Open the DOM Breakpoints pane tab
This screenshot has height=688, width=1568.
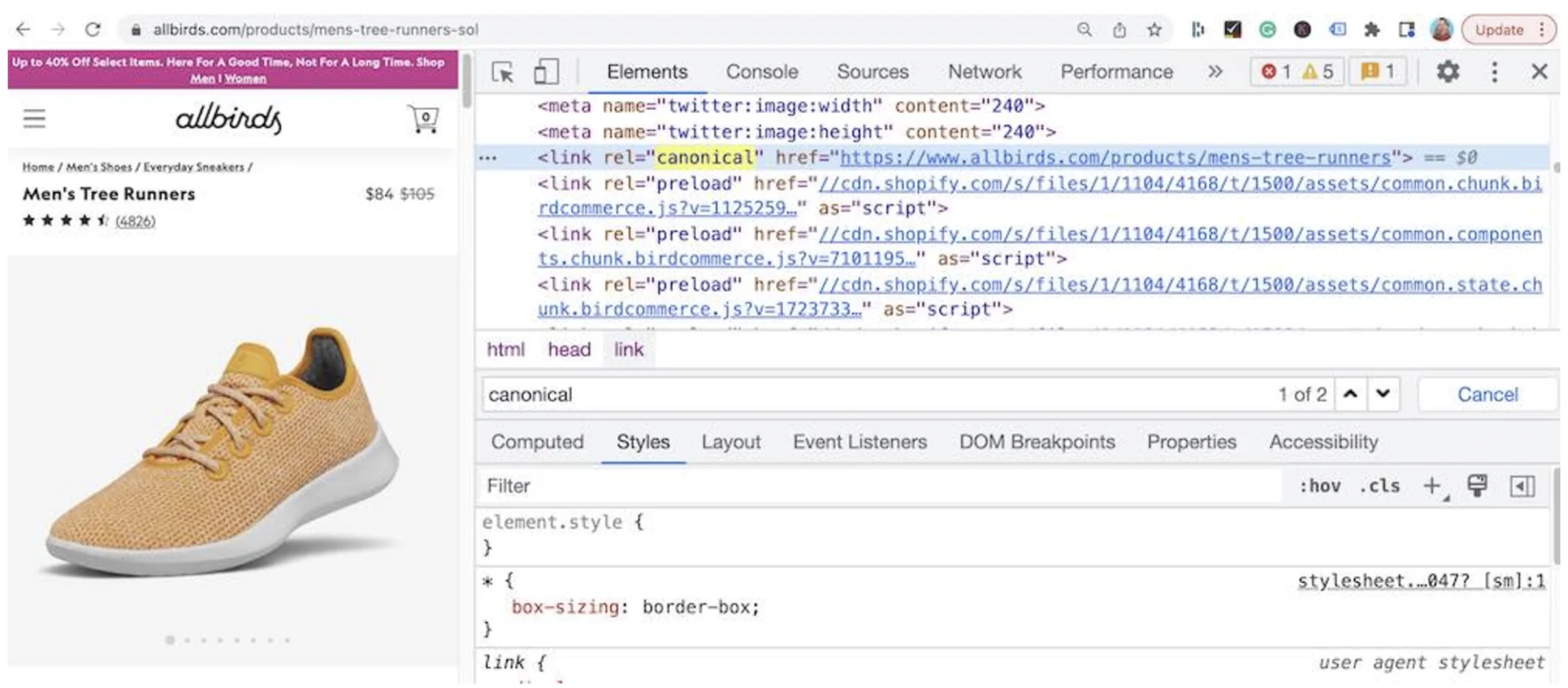point(1037,442)
